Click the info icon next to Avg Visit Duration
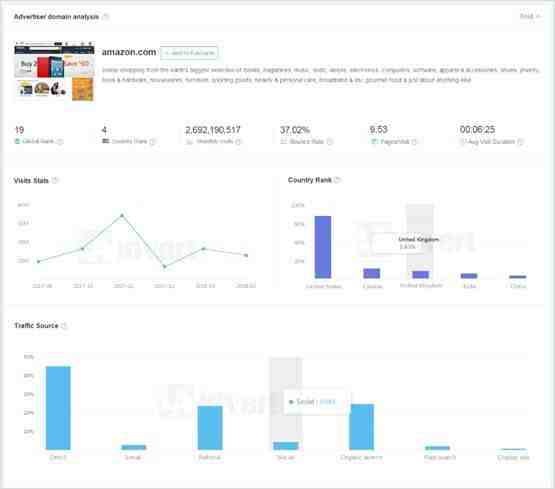Image resolution: width=555 pixels, height=489 pixels. (520, 142)
